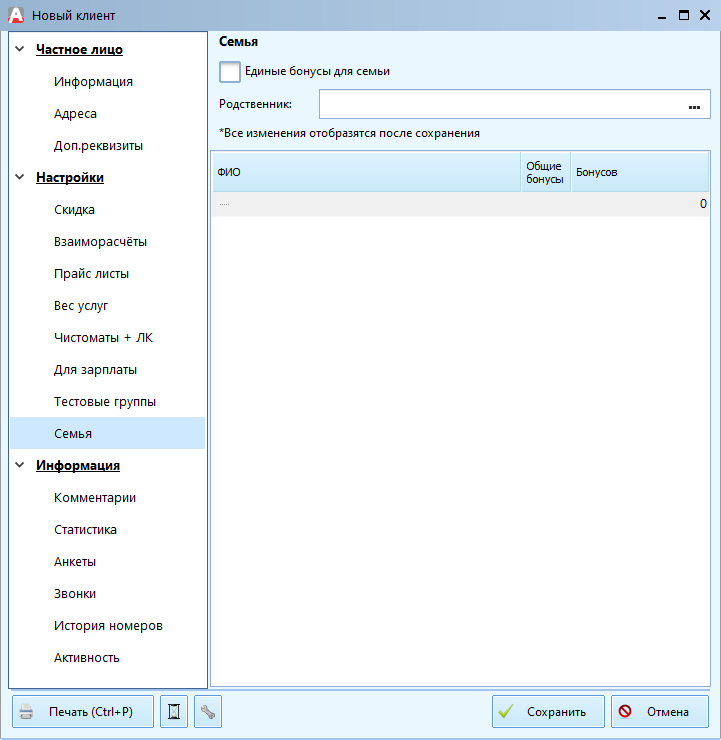Screen dimensions: 721x740
Task: Sort by the ФИО column header
Action: point(365,172)
